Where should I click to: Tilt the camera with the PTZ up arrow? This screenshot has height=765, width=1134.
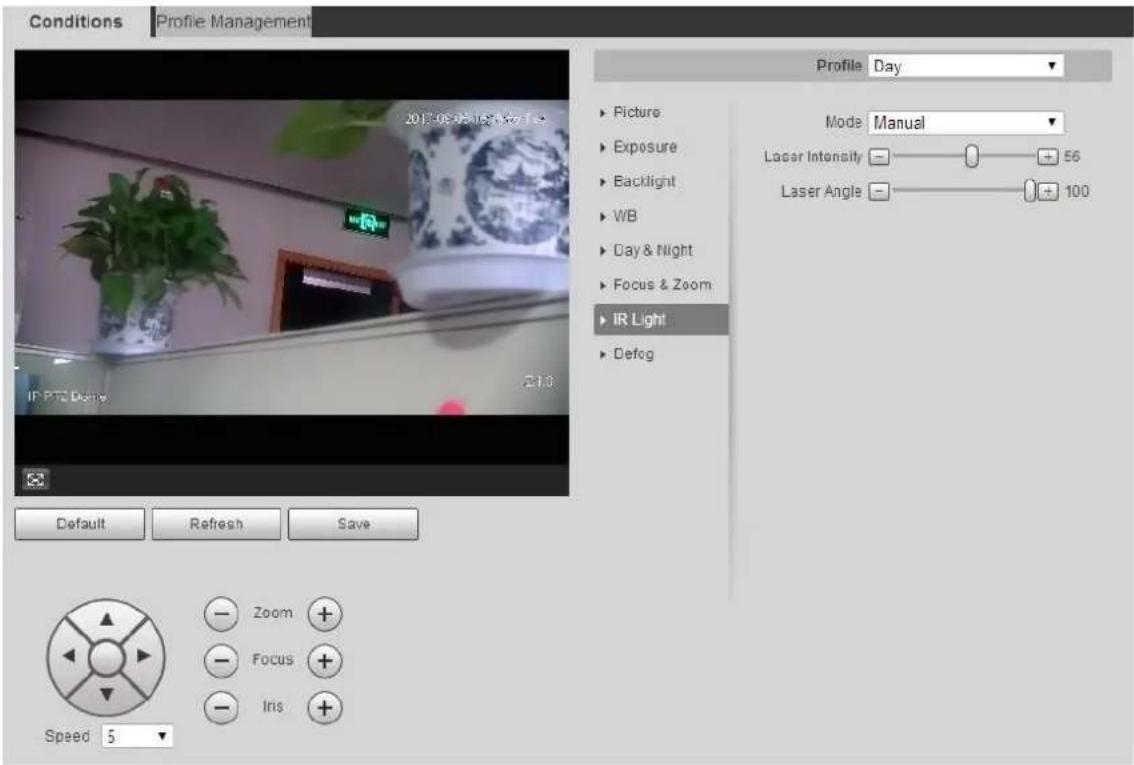(x=106, y=619)
